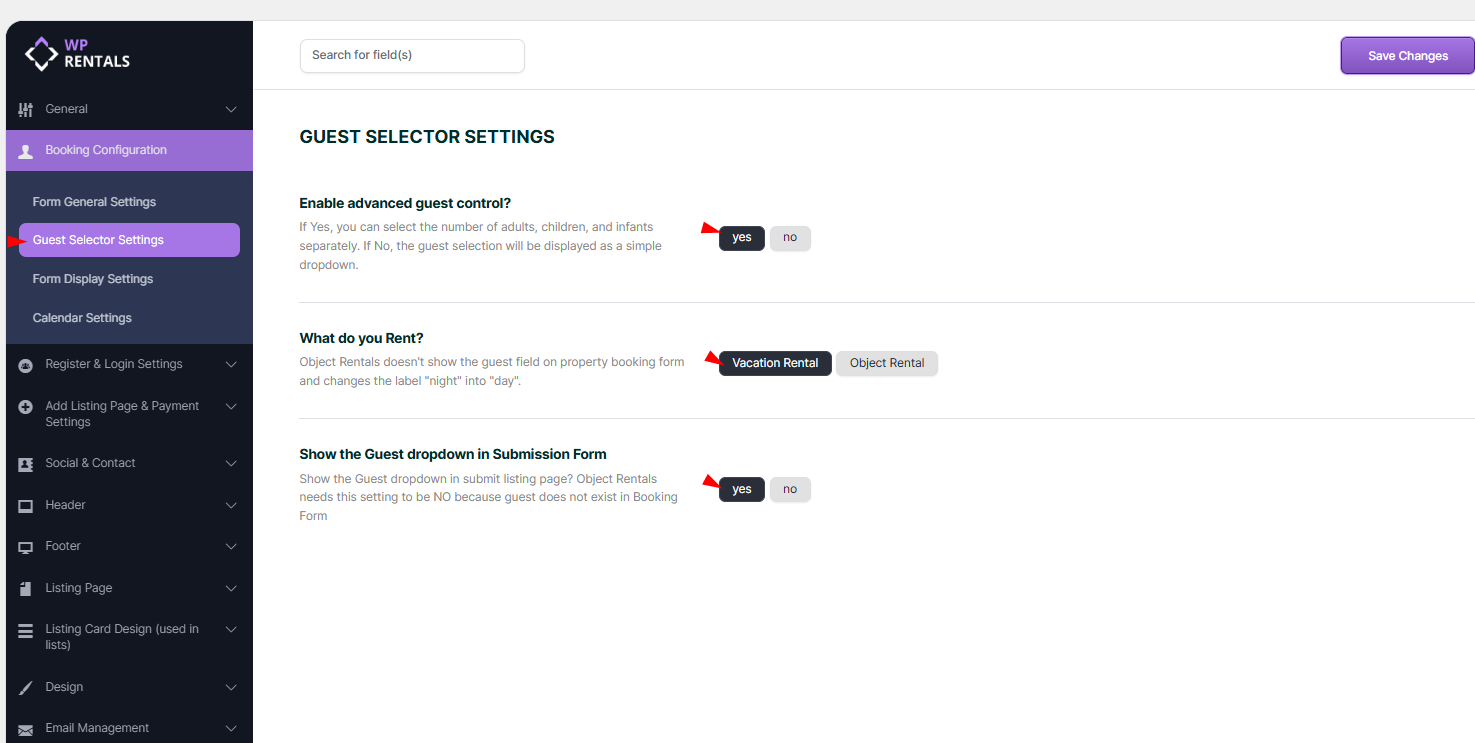This screenshot has height=743, width=1475.
Task: Click the Social & Contact icon
Action: (26, 464)
